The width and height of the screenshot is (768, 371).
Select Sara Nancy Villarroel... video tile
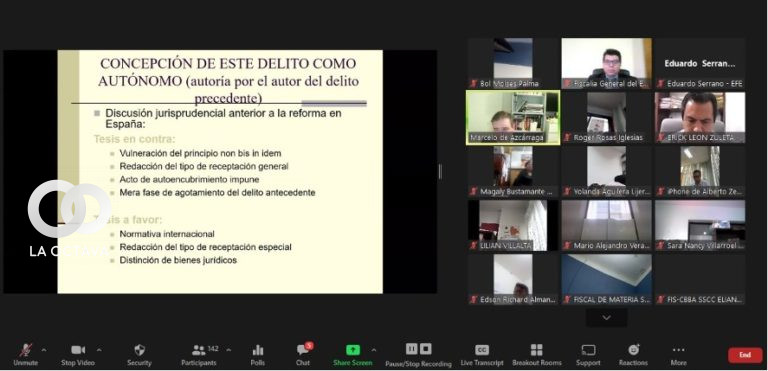click(700, 225)
